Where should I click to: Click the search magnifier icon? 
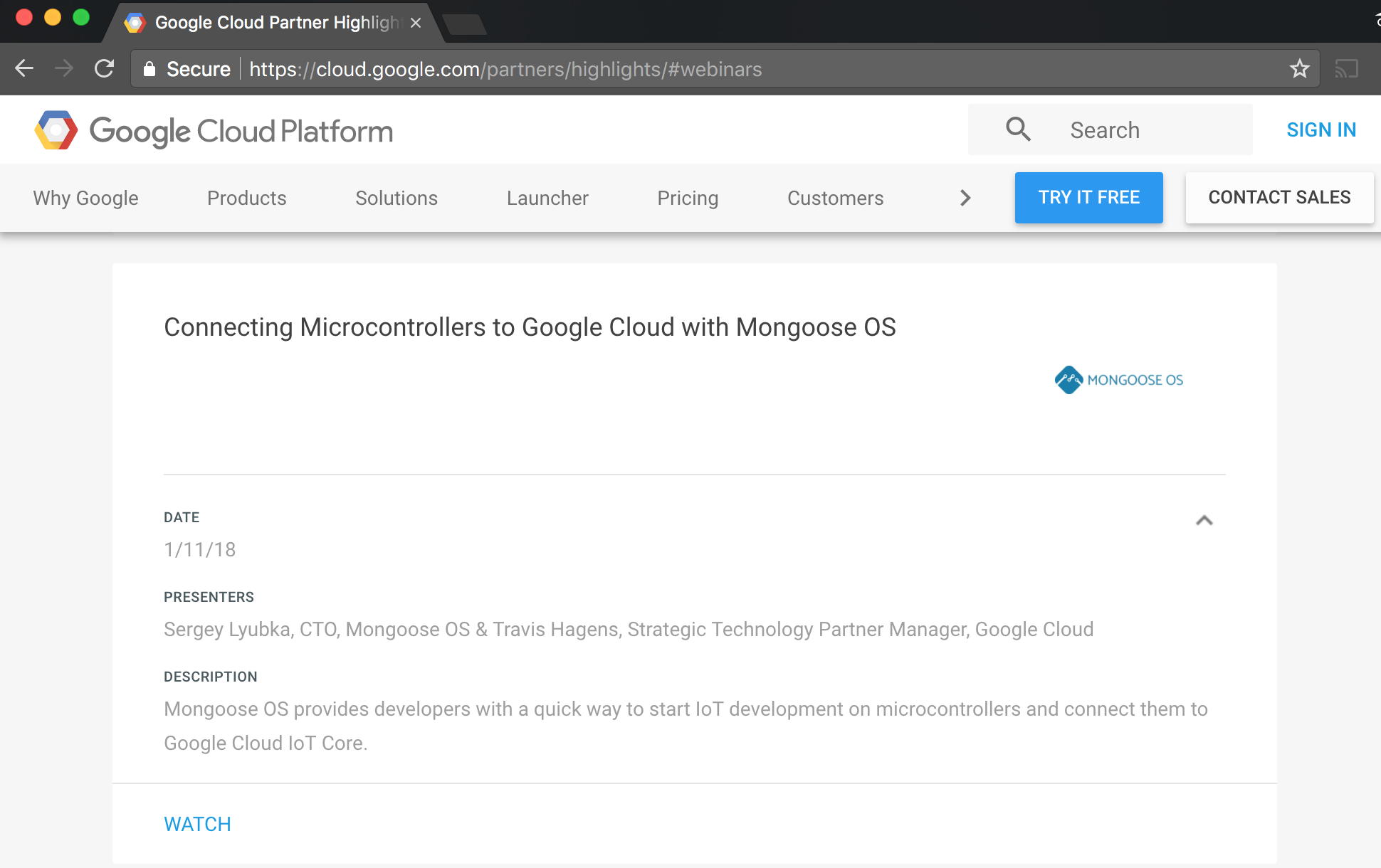pos(1018,129)
